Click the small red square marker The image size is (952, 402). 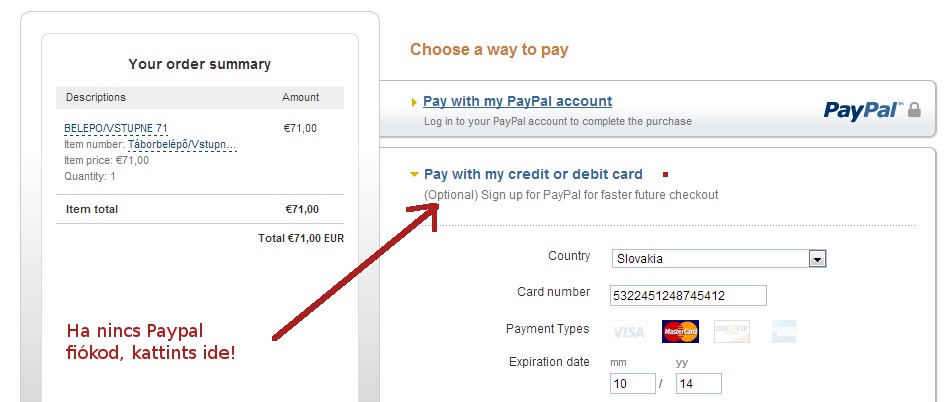(666, 175)
